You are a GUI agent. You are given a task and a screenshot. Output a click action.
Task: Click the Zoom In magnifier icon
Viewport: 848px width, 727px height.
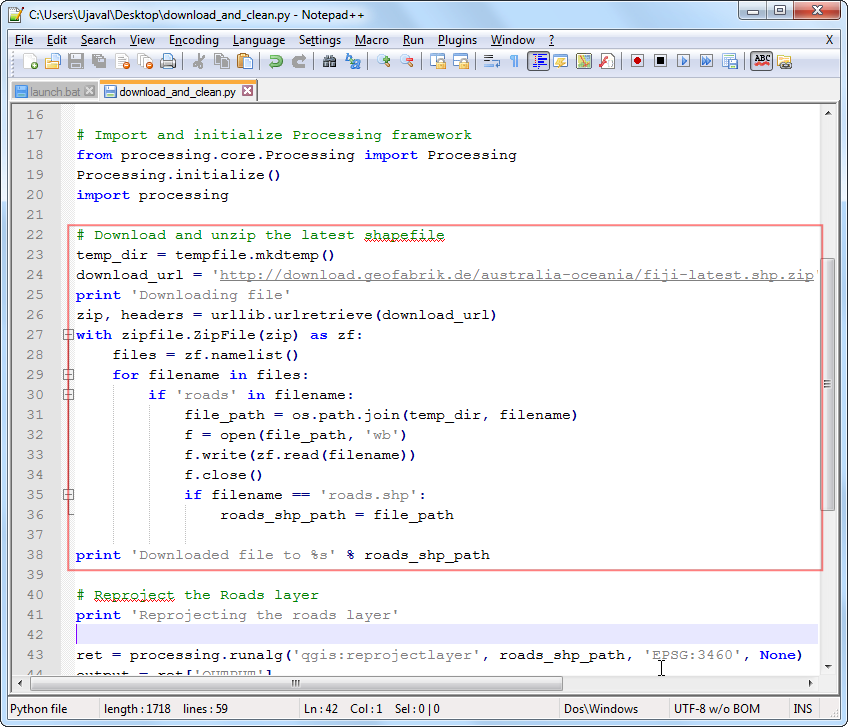pos(384,61)
